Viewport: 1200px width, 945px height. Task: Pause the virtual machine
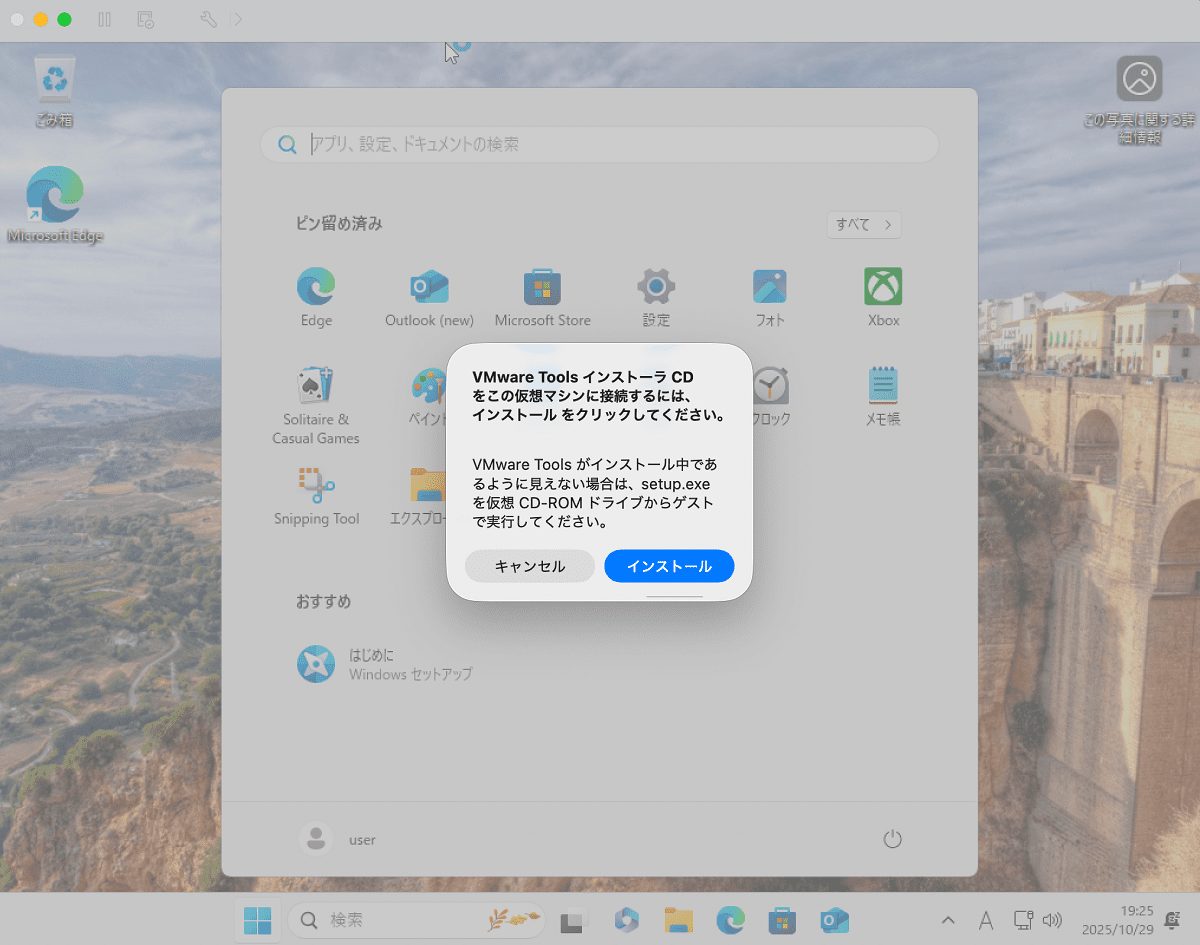[104, 19]
